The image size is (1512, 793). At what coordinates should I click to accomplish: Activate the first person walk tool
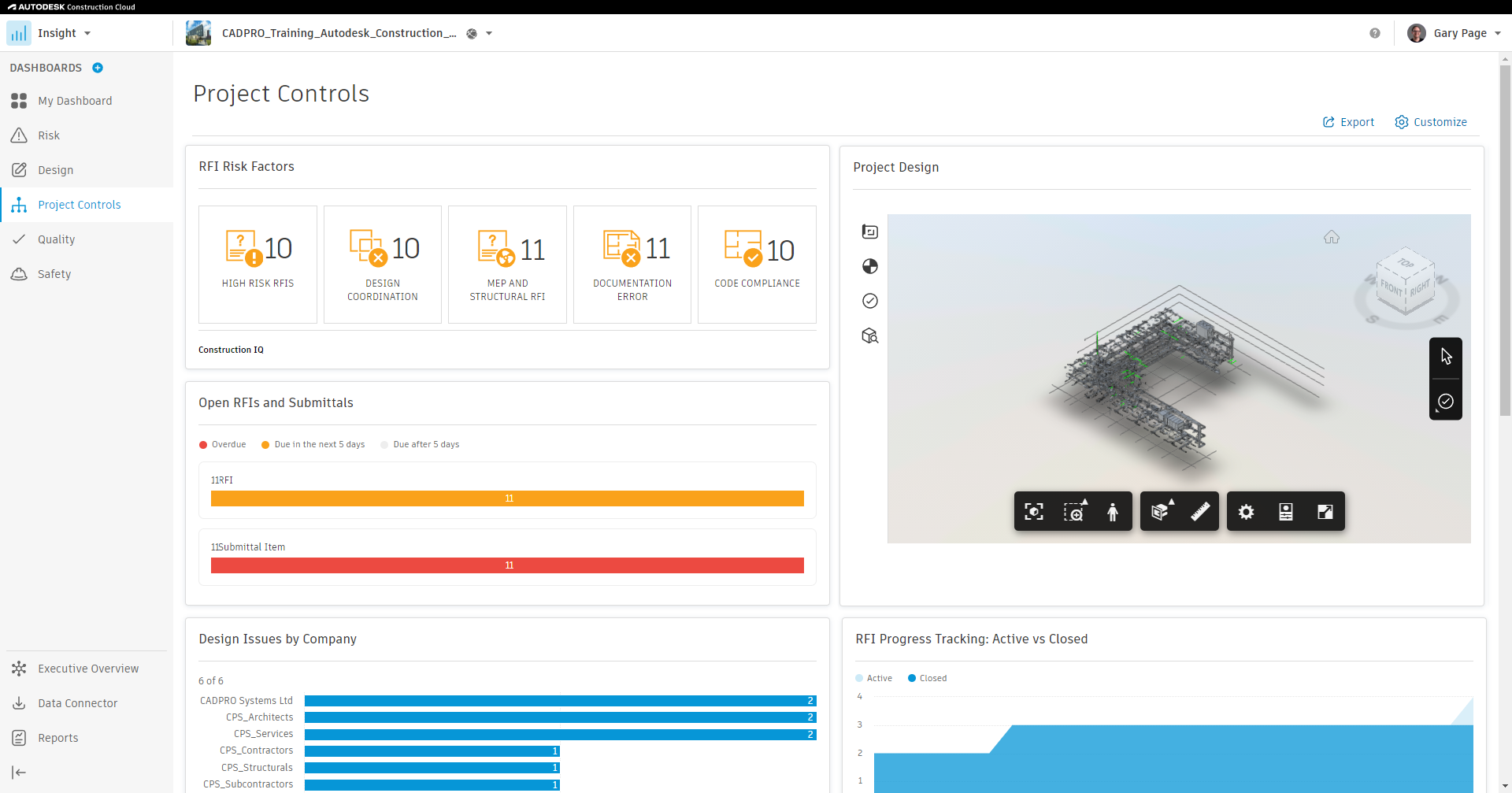(1113, 512)
